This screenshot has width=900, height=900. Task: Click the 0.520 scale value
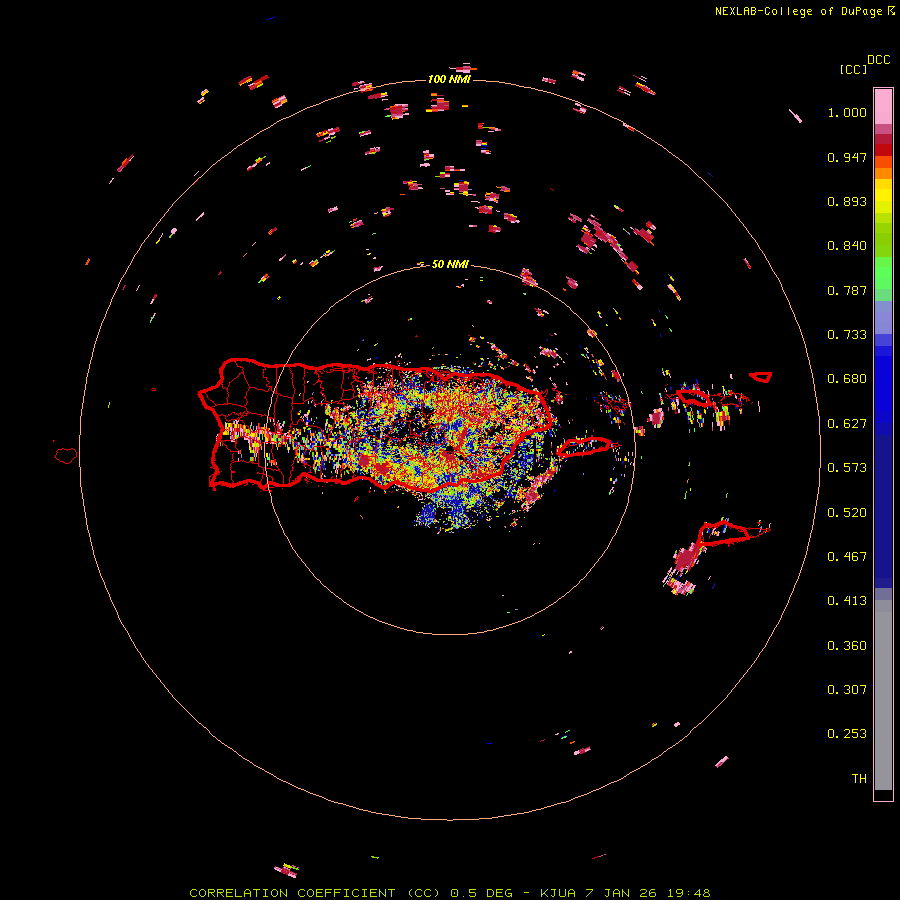click(x=847, y=513)
